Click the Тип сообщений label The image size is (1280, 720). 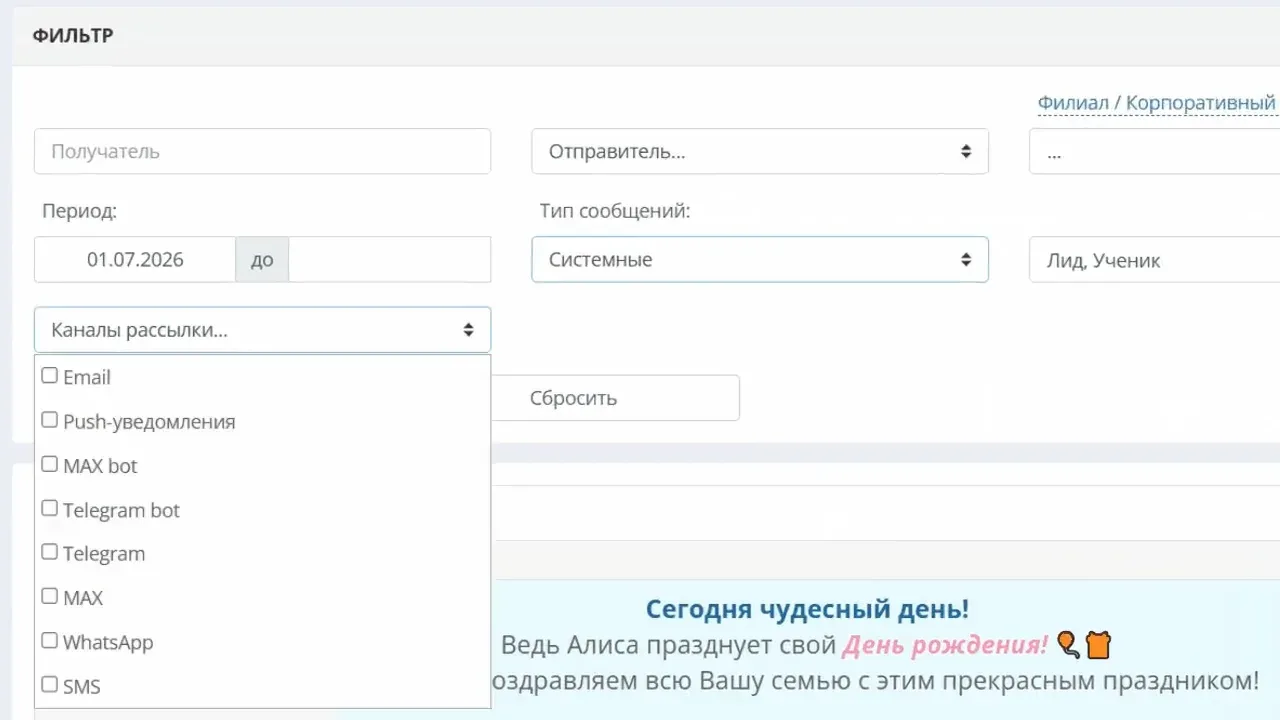(615, 211)
